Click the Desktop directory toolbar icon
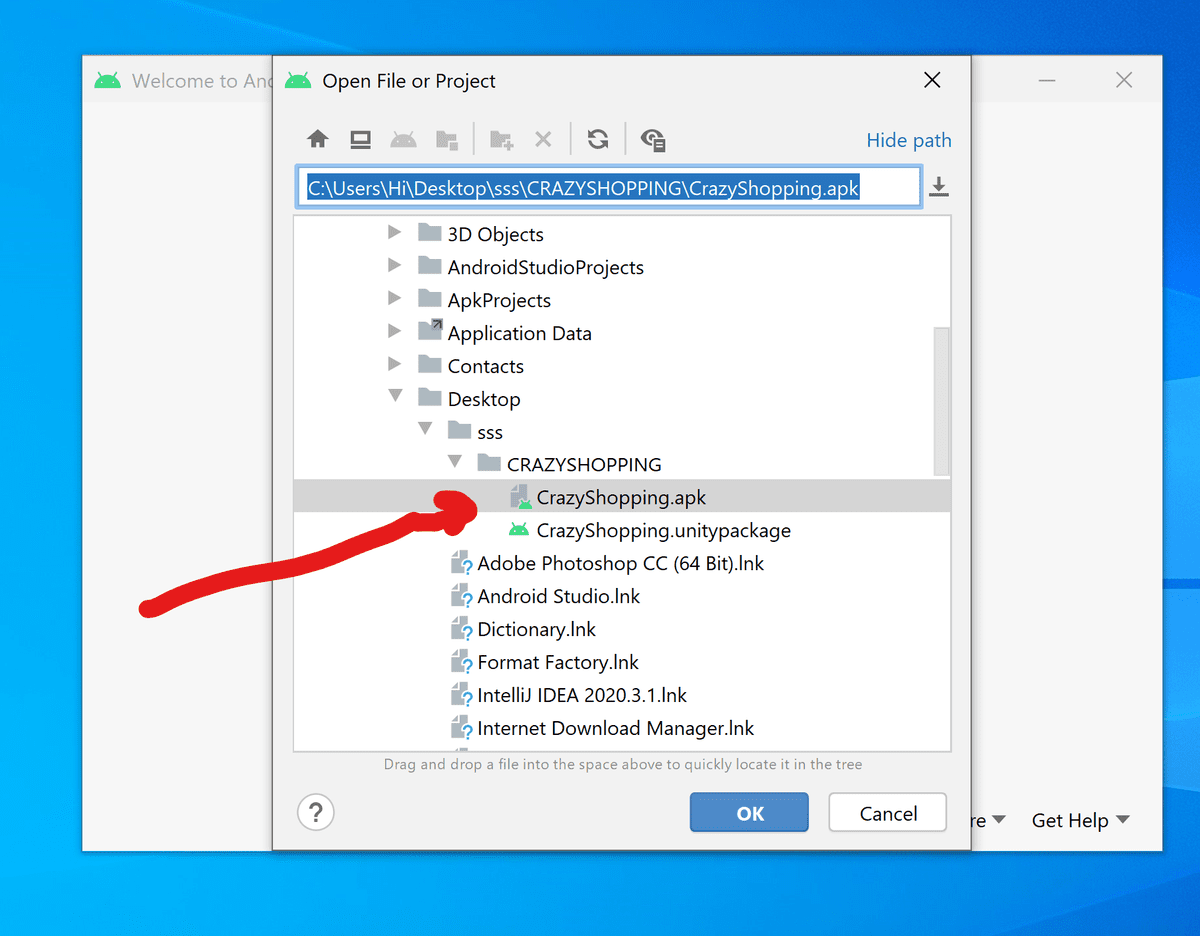Viewport: 1200px width, 936px height. tap(360, 140)
